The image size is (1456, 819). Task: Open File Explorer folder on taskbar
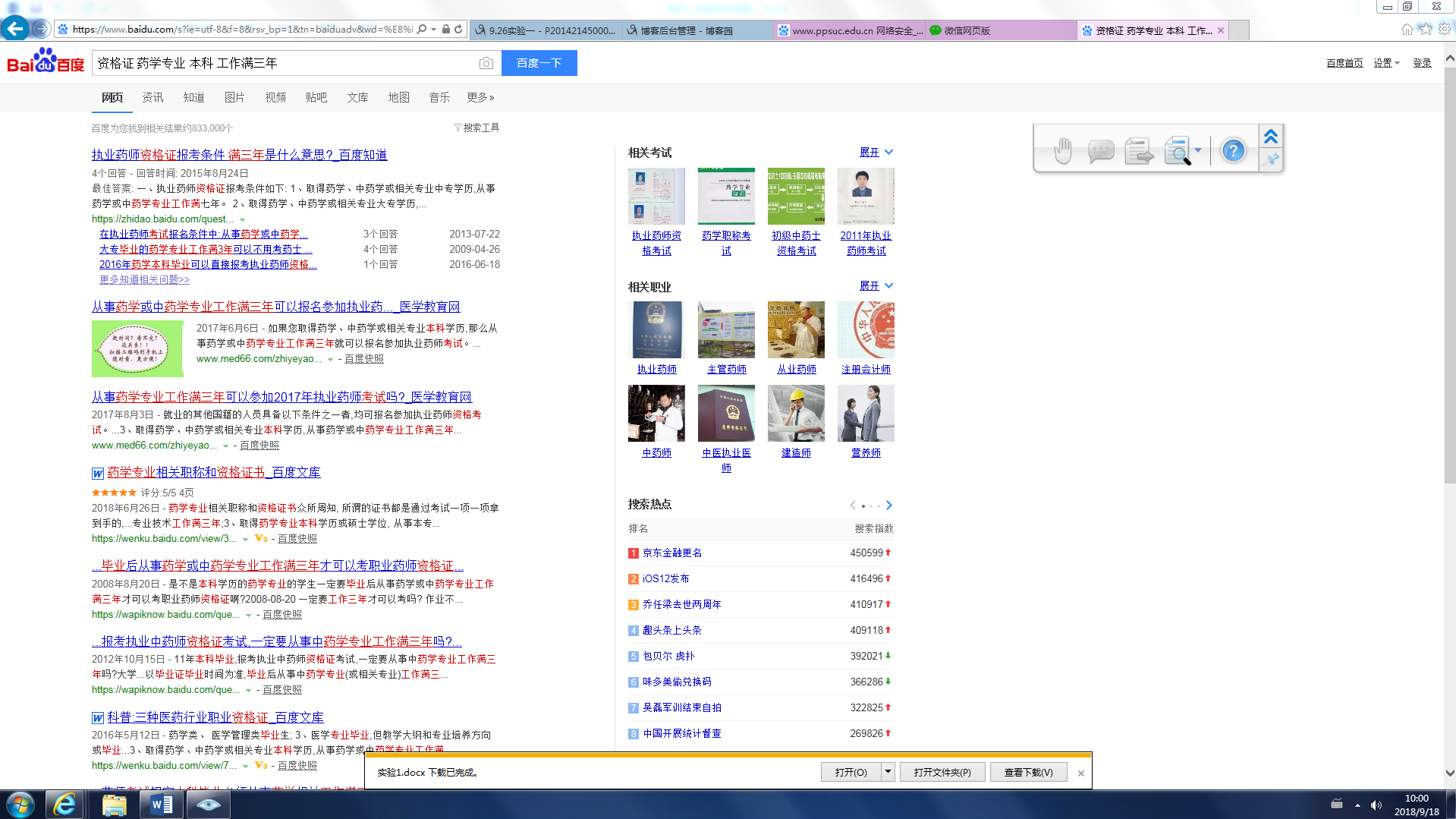pos(115,805)
